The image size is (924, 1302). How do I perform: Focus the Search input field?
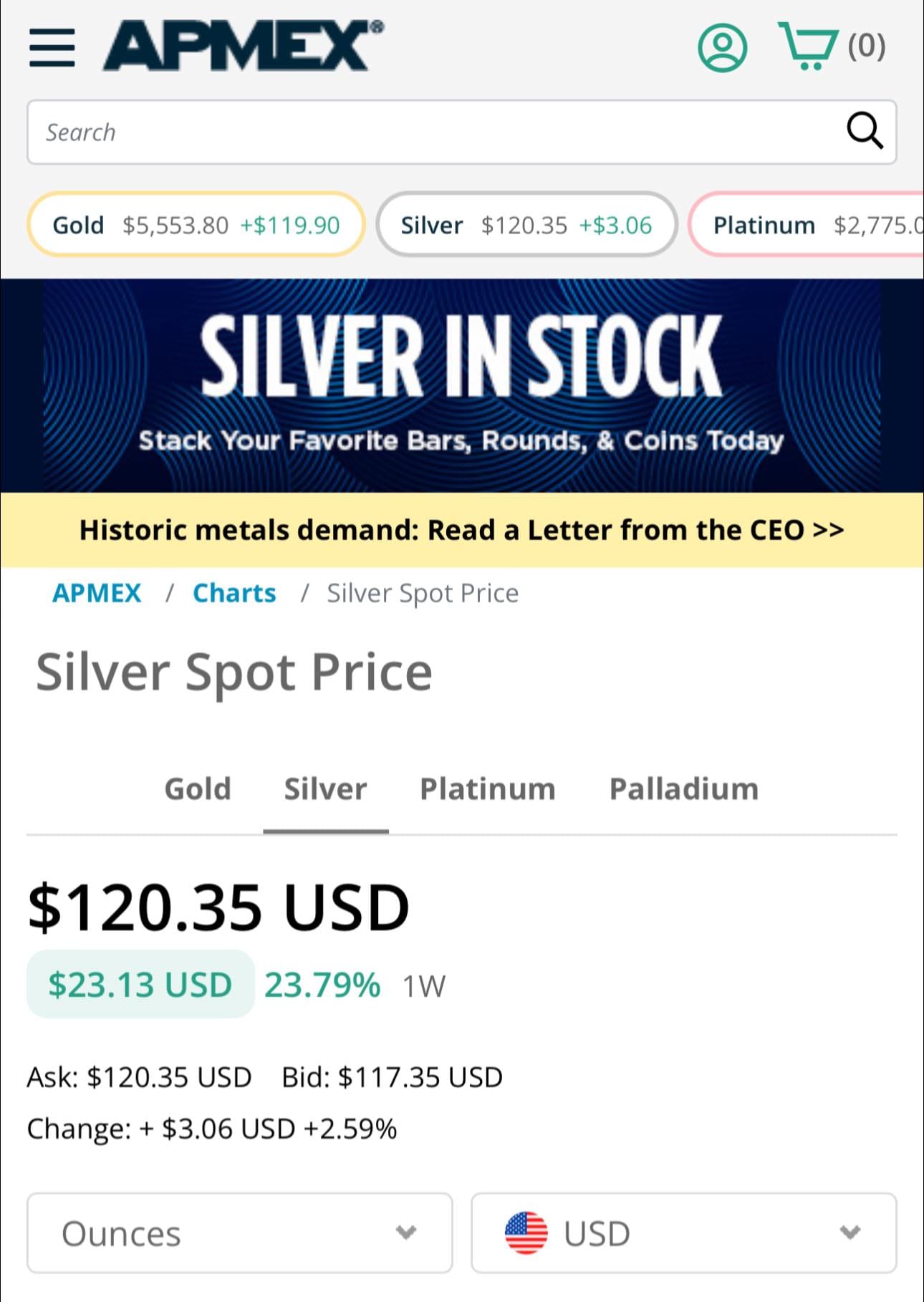430,132
